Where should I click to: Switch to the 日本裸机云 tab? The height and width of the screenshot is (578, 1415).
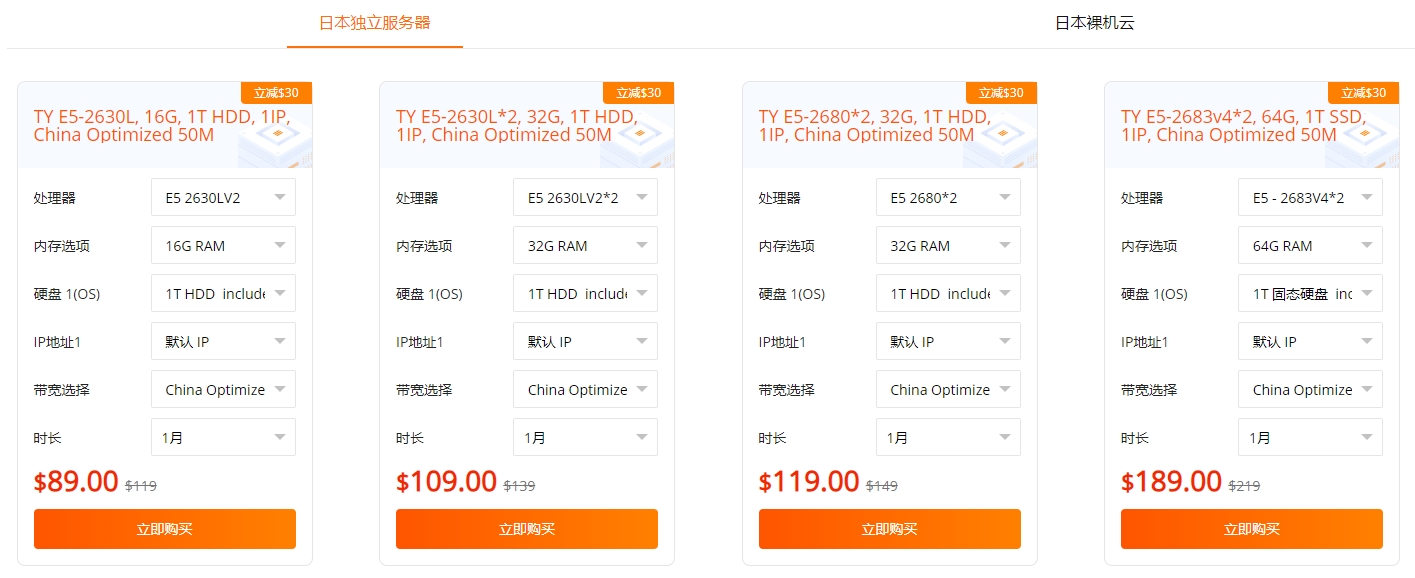tap(1095, 22)
